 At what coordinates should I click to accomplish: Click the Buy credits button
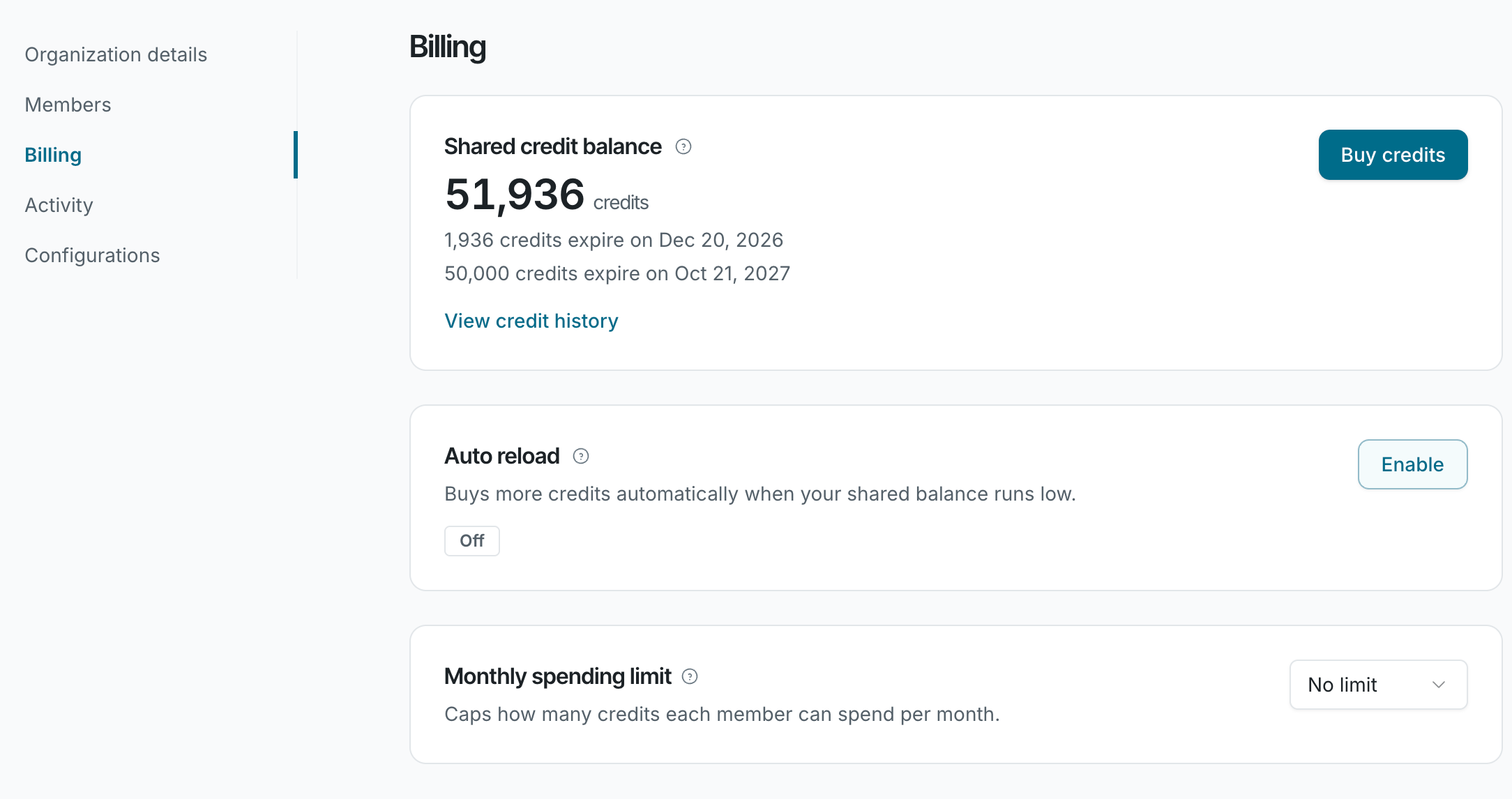[1393, 155]
